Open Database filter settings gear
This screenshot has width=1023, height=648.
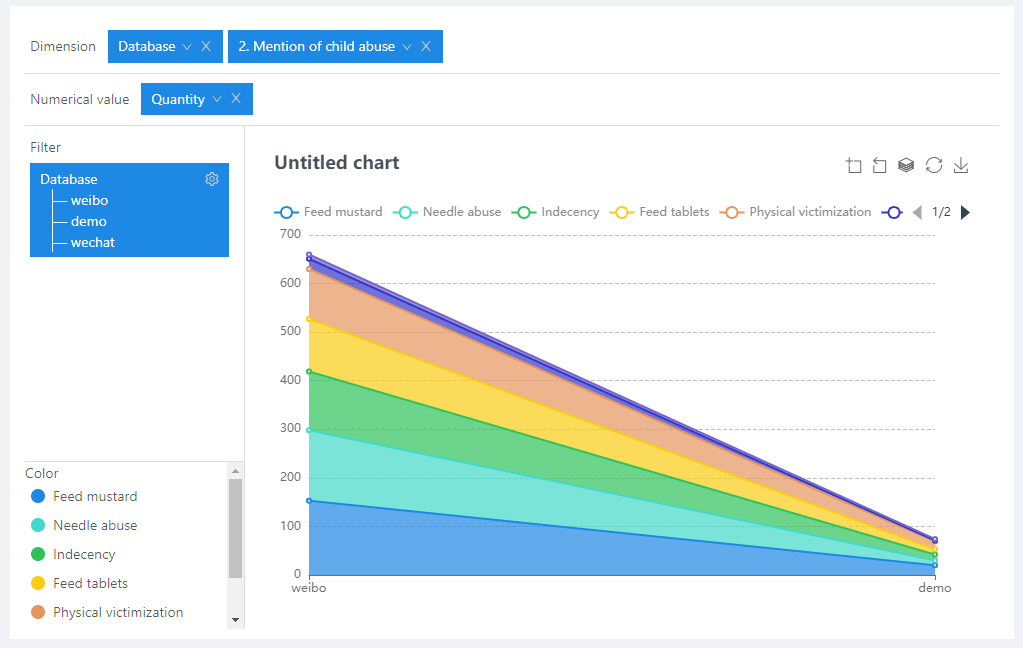pos(212,179)
